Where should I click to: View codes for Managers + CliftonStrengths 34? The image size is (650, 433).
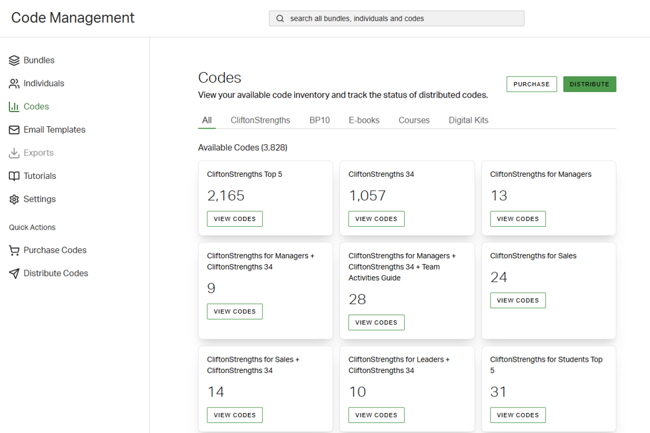235,312
